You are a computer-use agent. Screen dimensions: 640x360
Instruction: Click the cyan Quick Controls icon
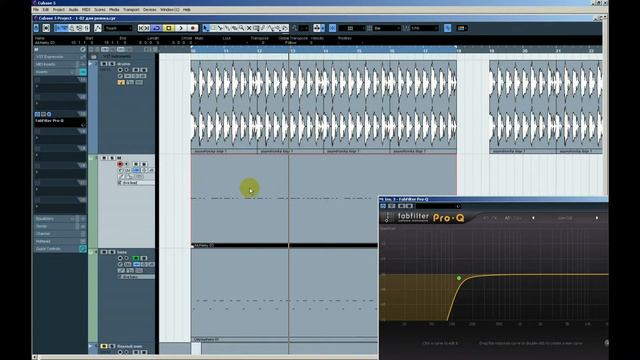click(83, 249)
